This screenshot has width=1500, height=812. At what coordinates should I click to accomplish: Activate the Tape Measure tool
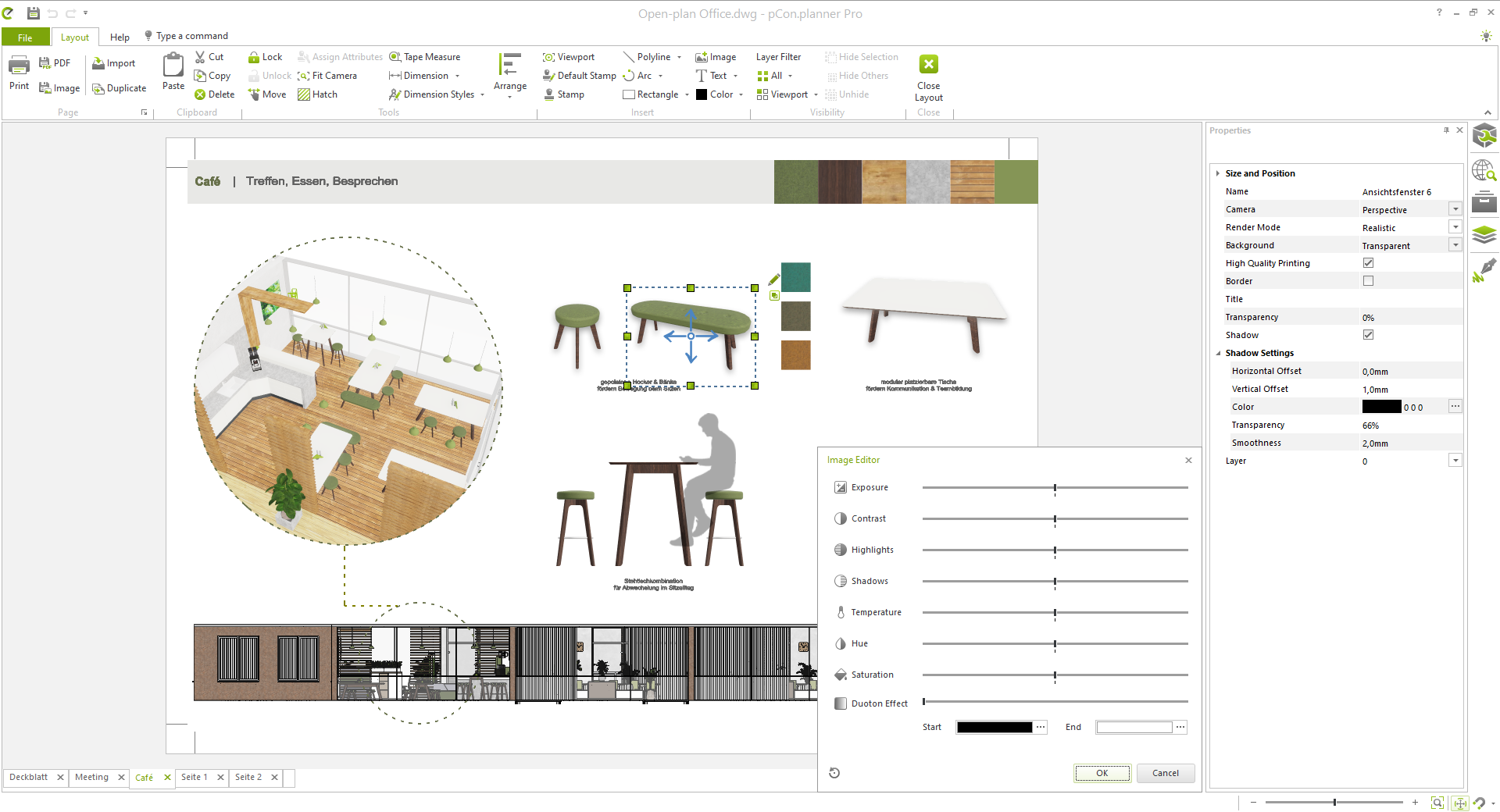click(425, 57)
